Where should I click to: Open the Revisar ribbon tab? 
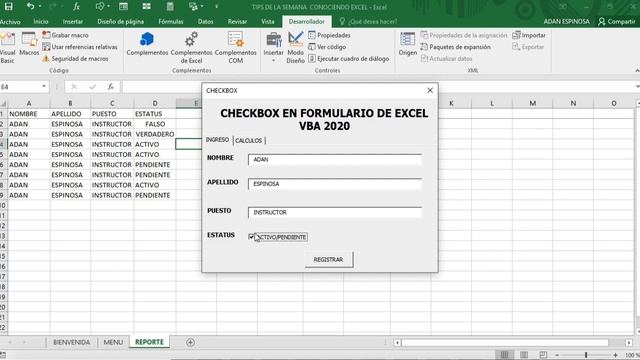click(x=237, y=22)
